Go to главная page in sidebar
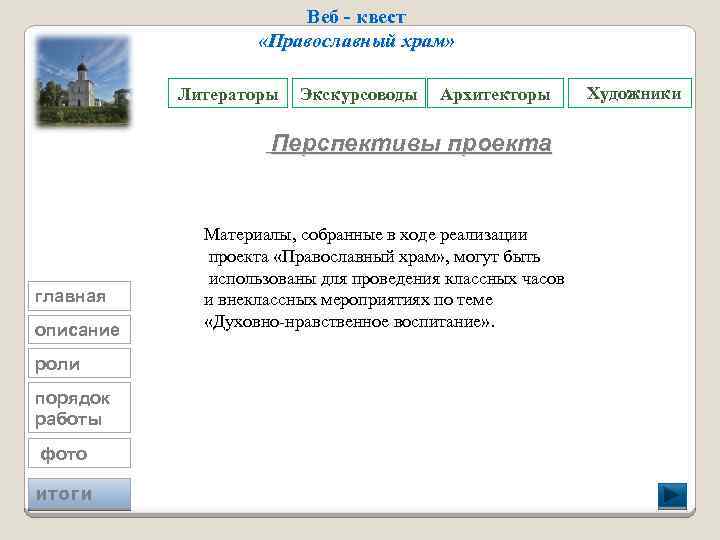 pyautogui.click(x=79, y=296)
